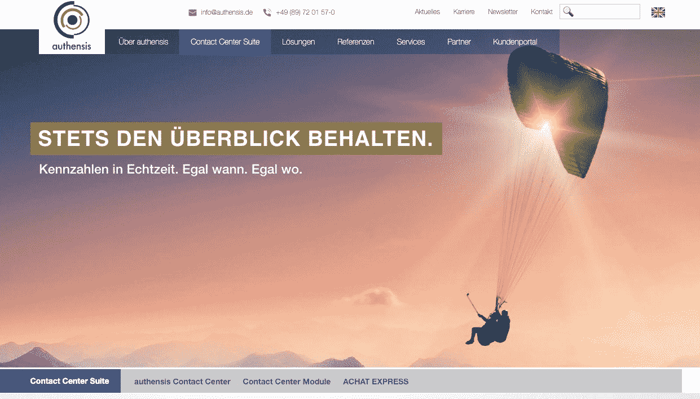Click the authensis logo
This screenshot has width=700, height=399.
pyautogui.click(x=72, y=27)
